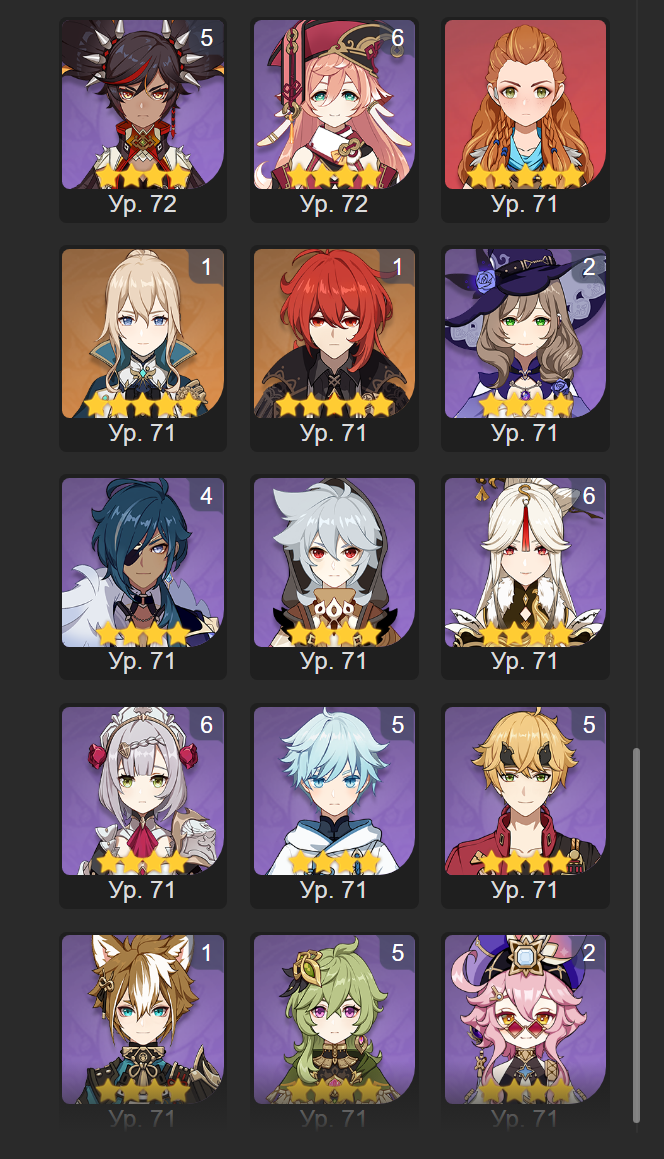Click the 'Ур. 71' label under Aloy
Viewport: 664px width, 1159px height.
click(525, 204)
